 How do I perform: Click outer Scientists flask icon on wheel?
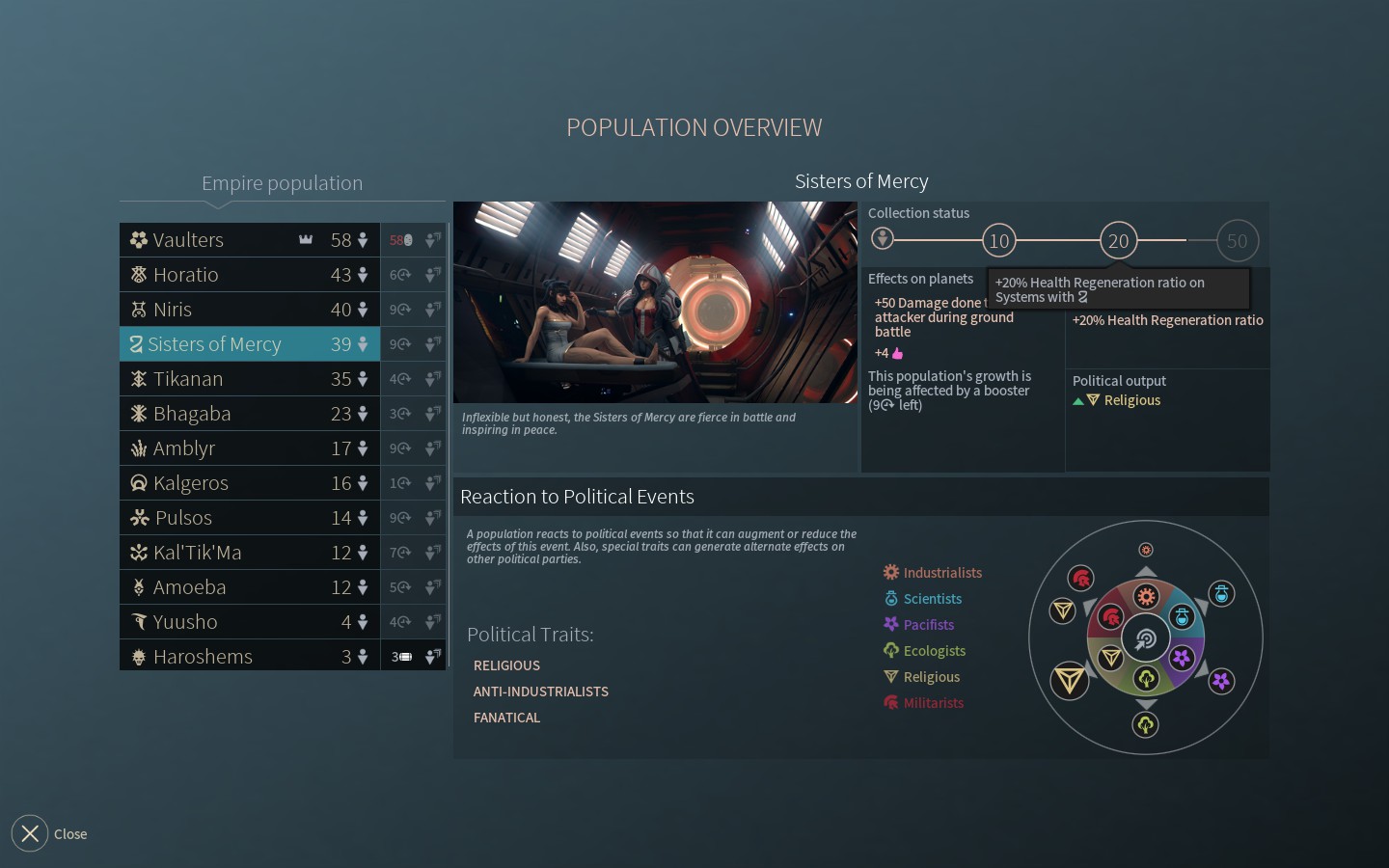1221,593
